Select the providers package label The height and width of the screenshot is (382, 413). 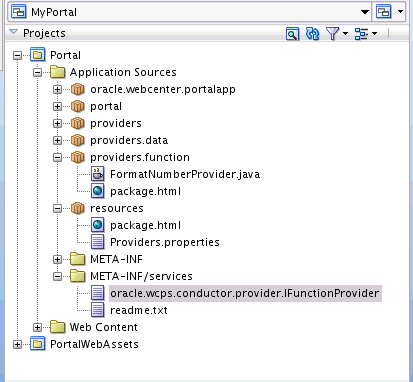(x=116, y=124)
